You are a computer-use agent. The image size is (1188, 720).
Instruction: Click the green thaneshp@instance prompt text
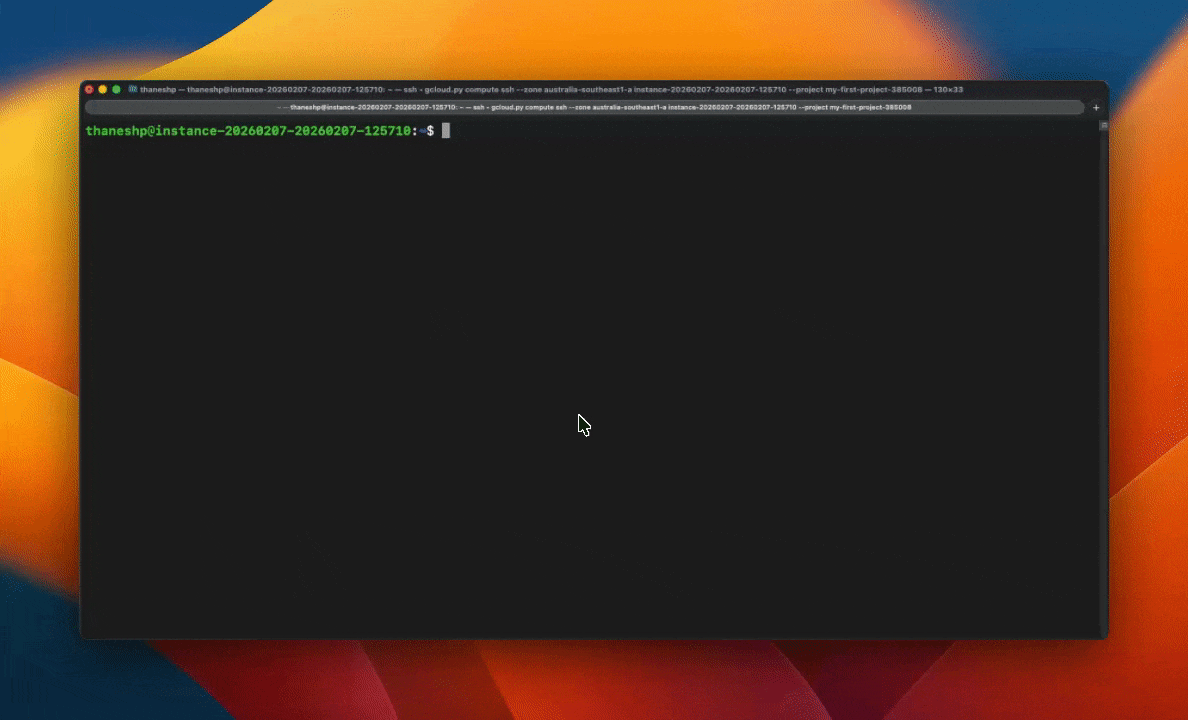[x=250, y=130]
